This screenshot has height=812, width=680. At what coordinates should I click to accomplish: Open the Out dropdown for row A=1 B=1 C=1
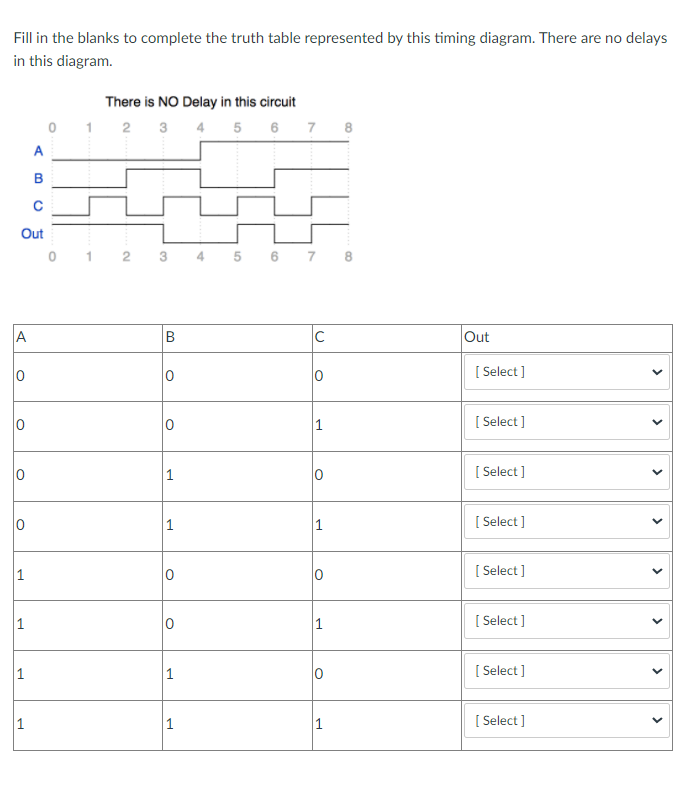click(x=566, y=720)
